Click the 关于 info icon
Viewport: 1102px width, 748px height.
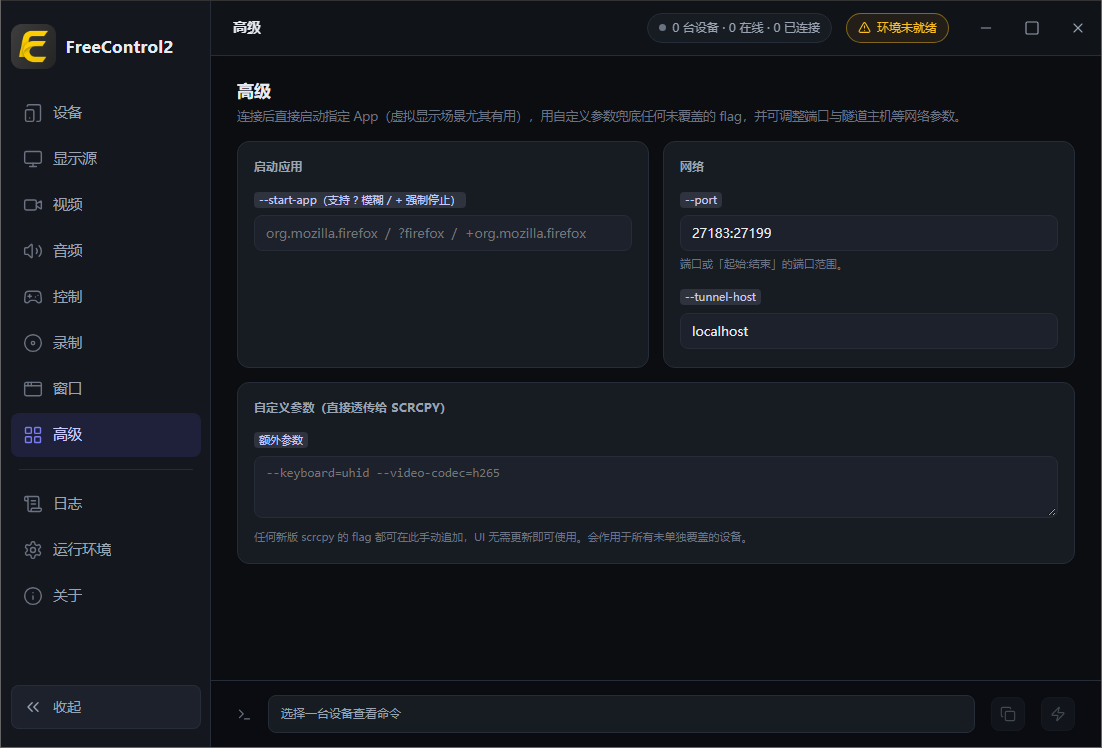coord(32,596)
